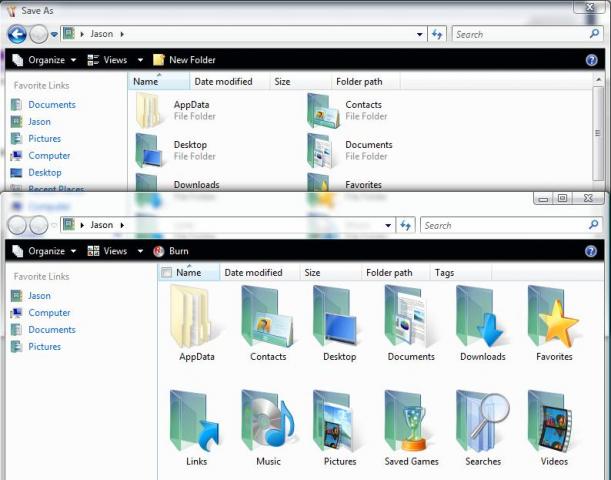
Task: Open Views menu in Explorer window
Action: pos(107,251)
